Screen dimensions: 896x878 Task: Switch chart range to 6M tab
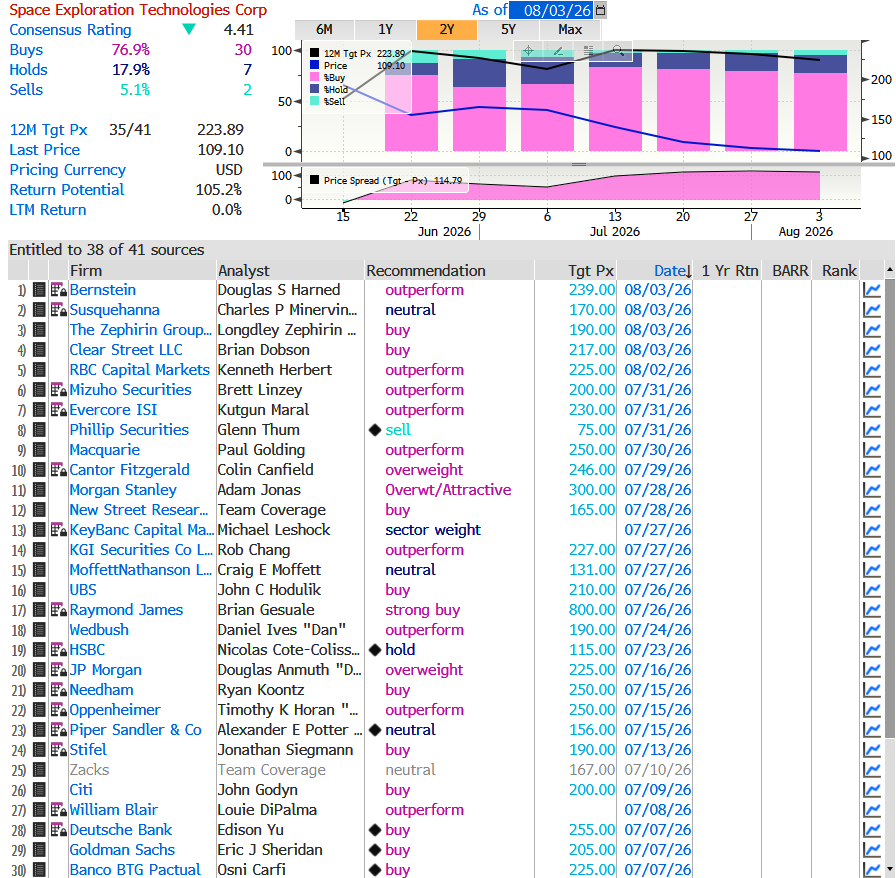[324, 30]
